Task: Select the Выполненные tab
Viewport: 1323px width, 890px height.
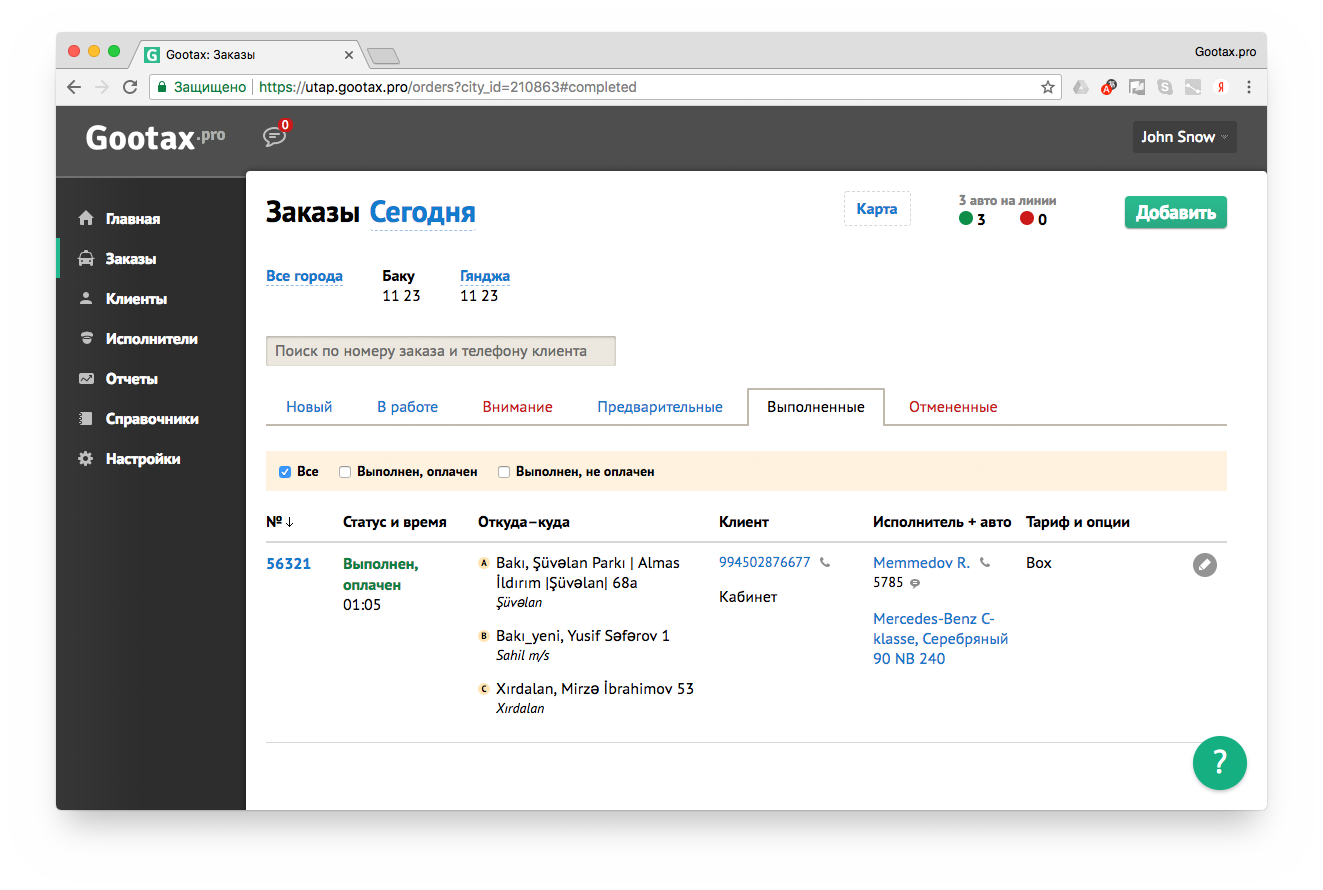Action: point(816,407)
